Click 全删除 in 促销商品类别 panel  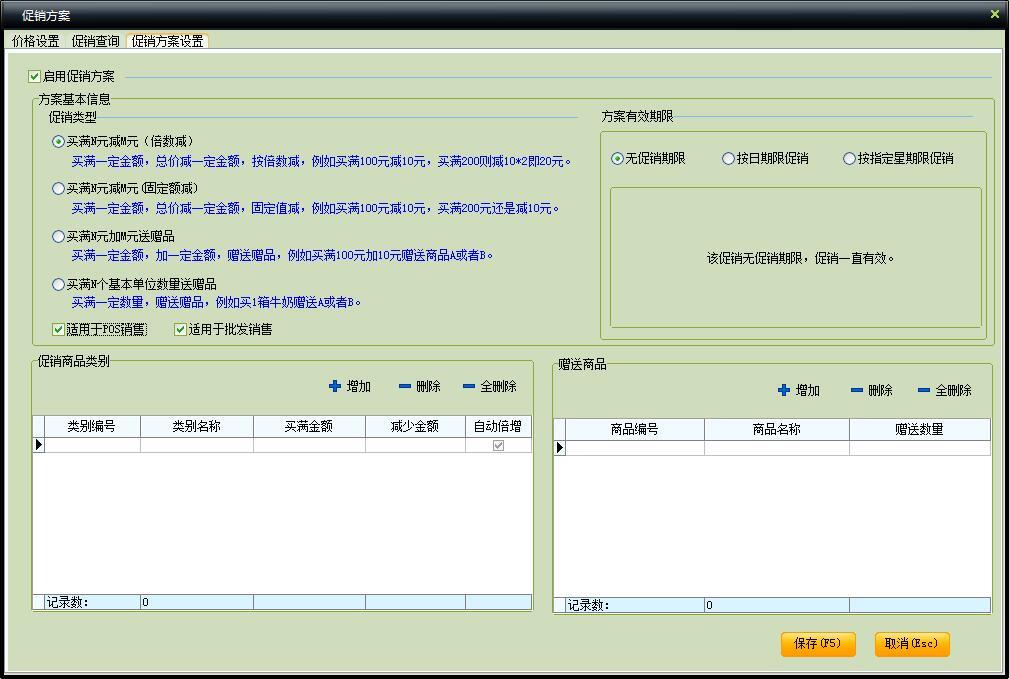[490, 386]
